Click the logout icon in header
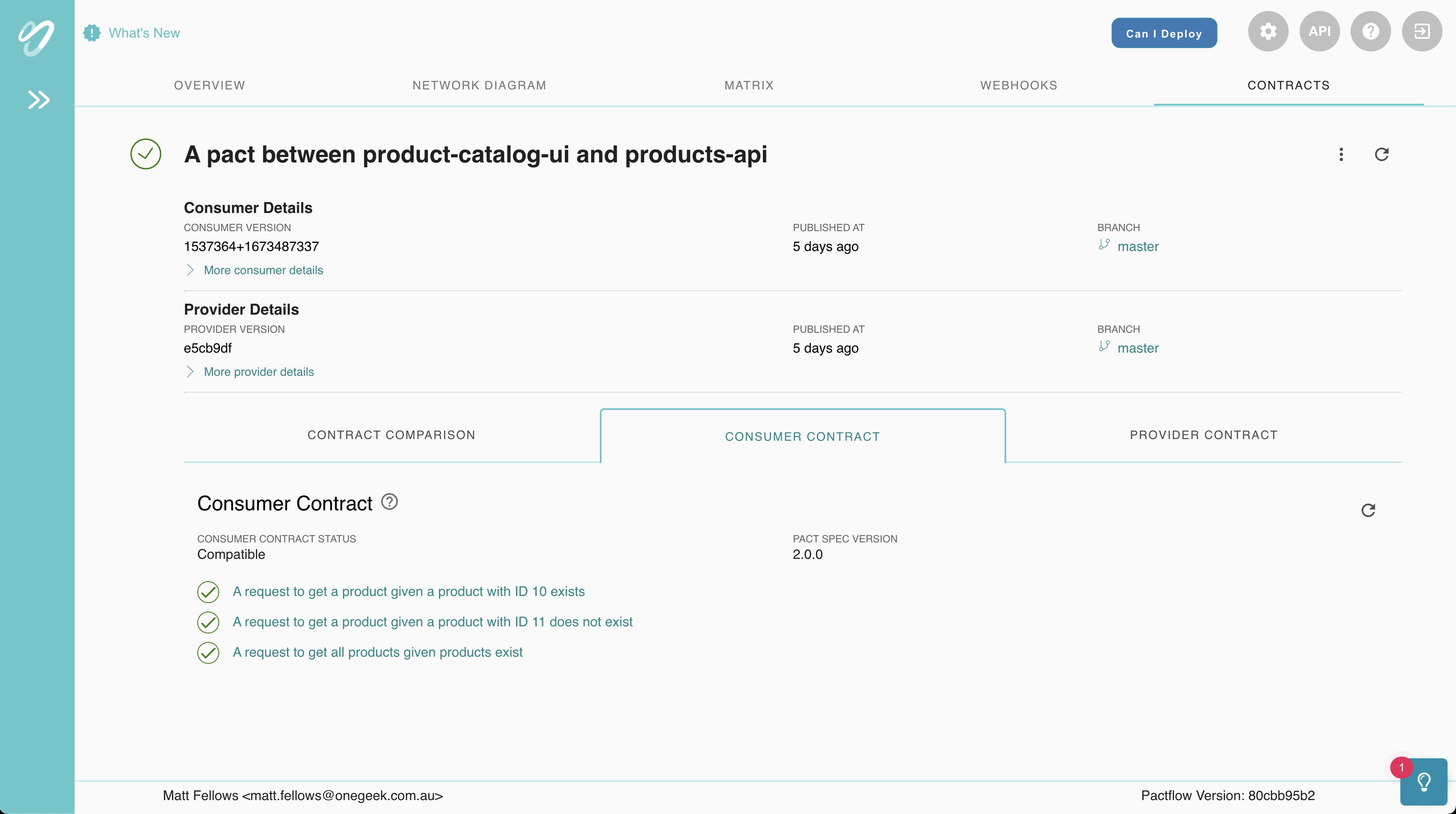 coord(1421,32)
